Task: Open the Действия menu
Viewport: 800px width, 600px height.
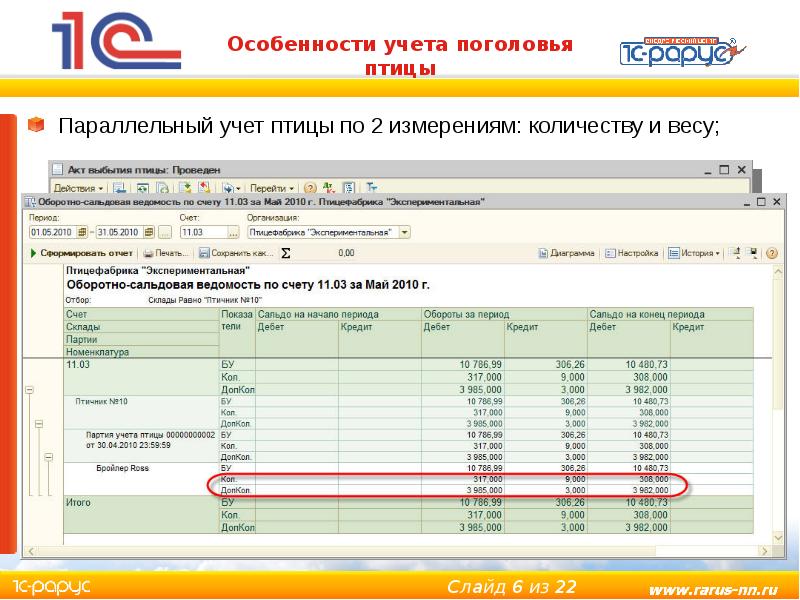Action: pos(79,188)
